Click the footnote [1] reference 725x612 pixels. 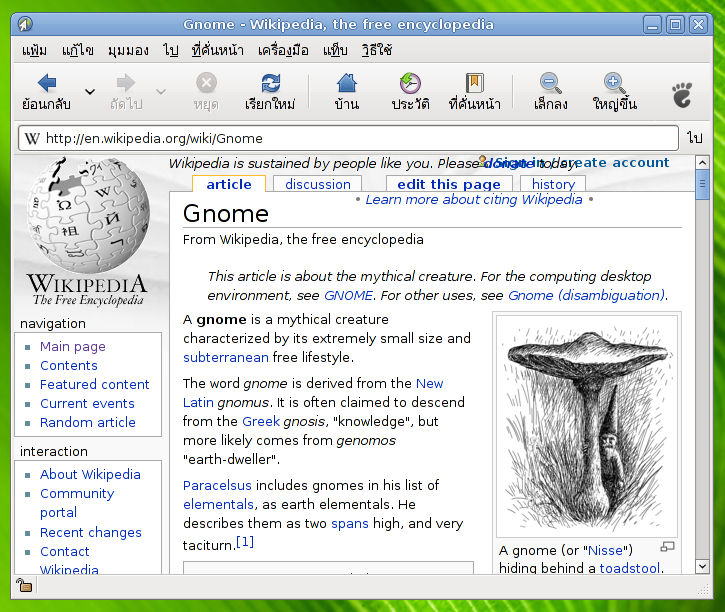point(245,542)
